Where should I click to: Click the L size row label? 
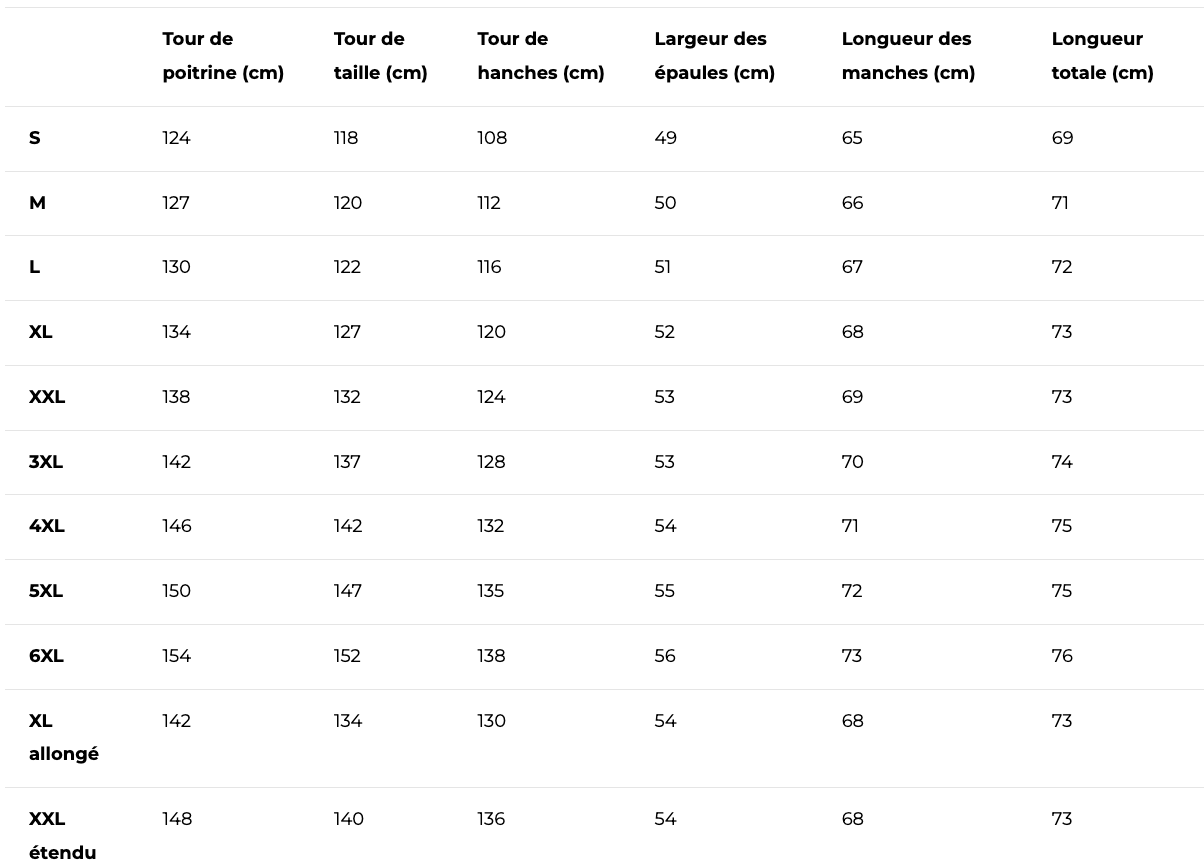[x=34, y=267]
